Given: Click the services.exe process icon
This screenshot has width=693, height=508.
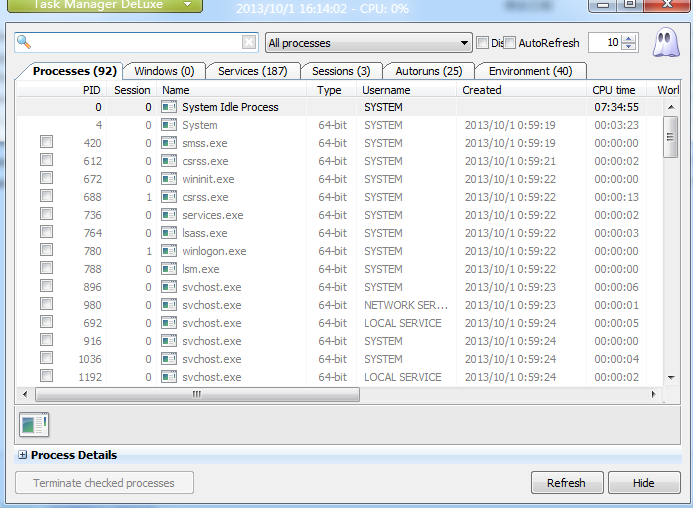Looking at the screenshot, I should (169, 215).
